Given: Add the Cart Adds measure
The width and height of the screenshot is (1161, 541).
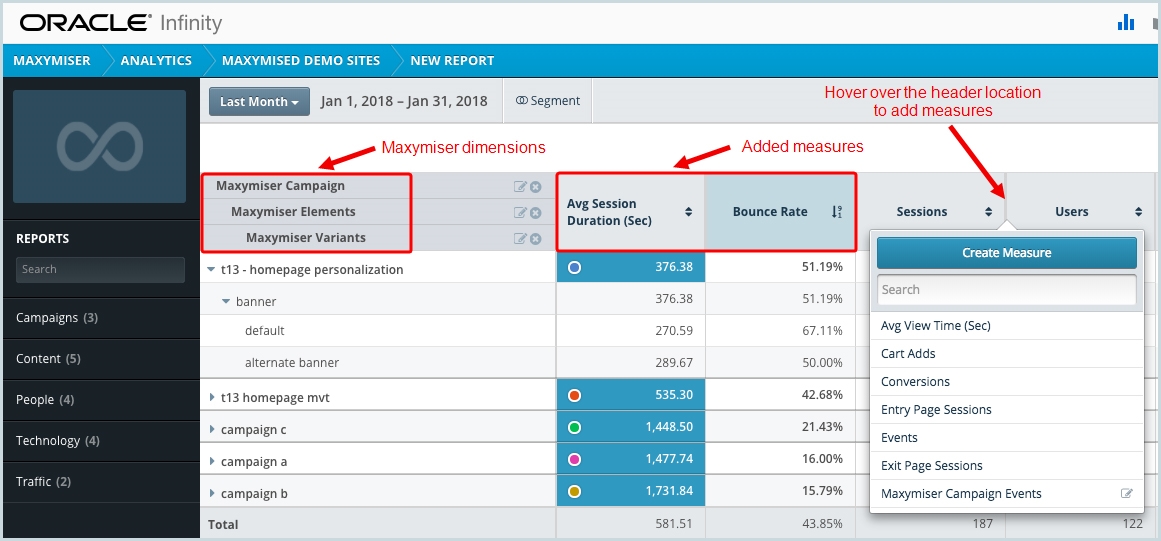Looking at the screenshot, I should point(1007,354).
